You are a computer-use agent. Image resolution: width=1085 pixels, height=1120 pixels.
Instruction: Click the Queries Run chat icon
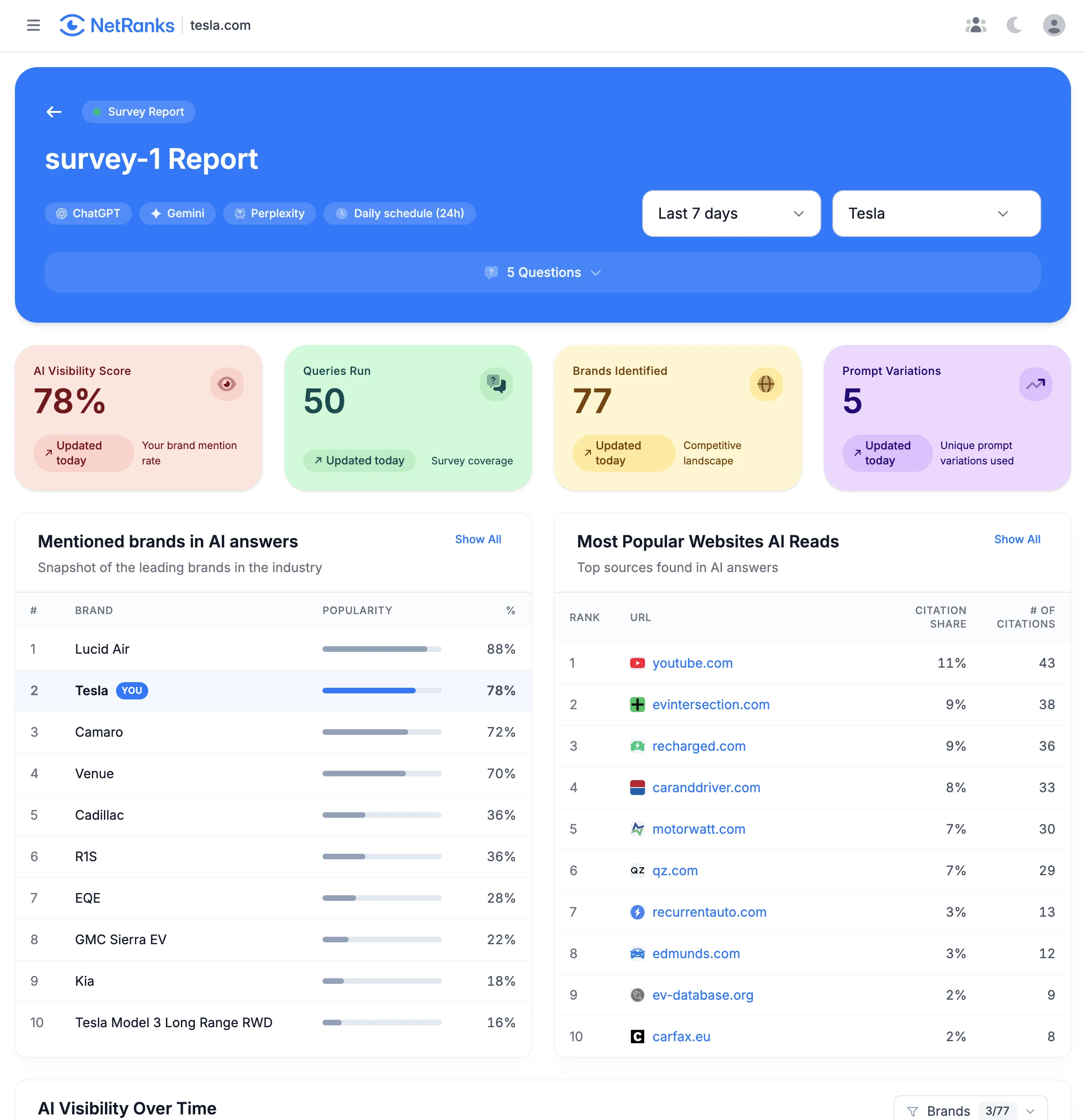click(x=496, y=384)
